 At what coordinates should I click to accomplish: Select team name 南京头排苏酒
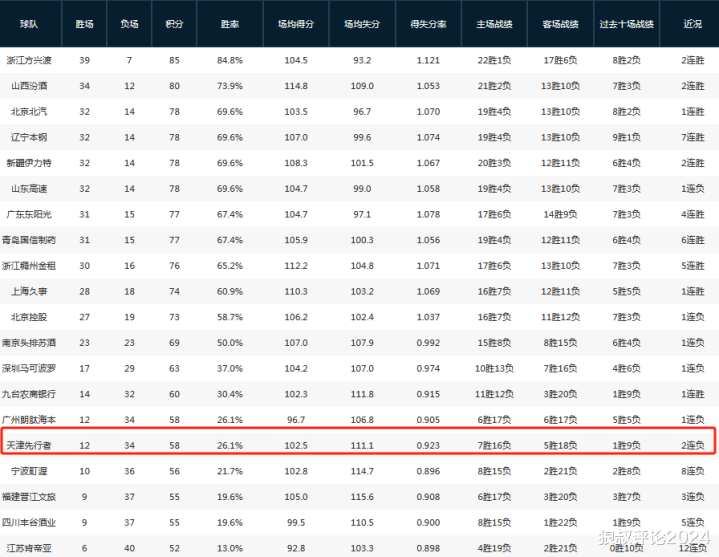[x=29, y=342]
